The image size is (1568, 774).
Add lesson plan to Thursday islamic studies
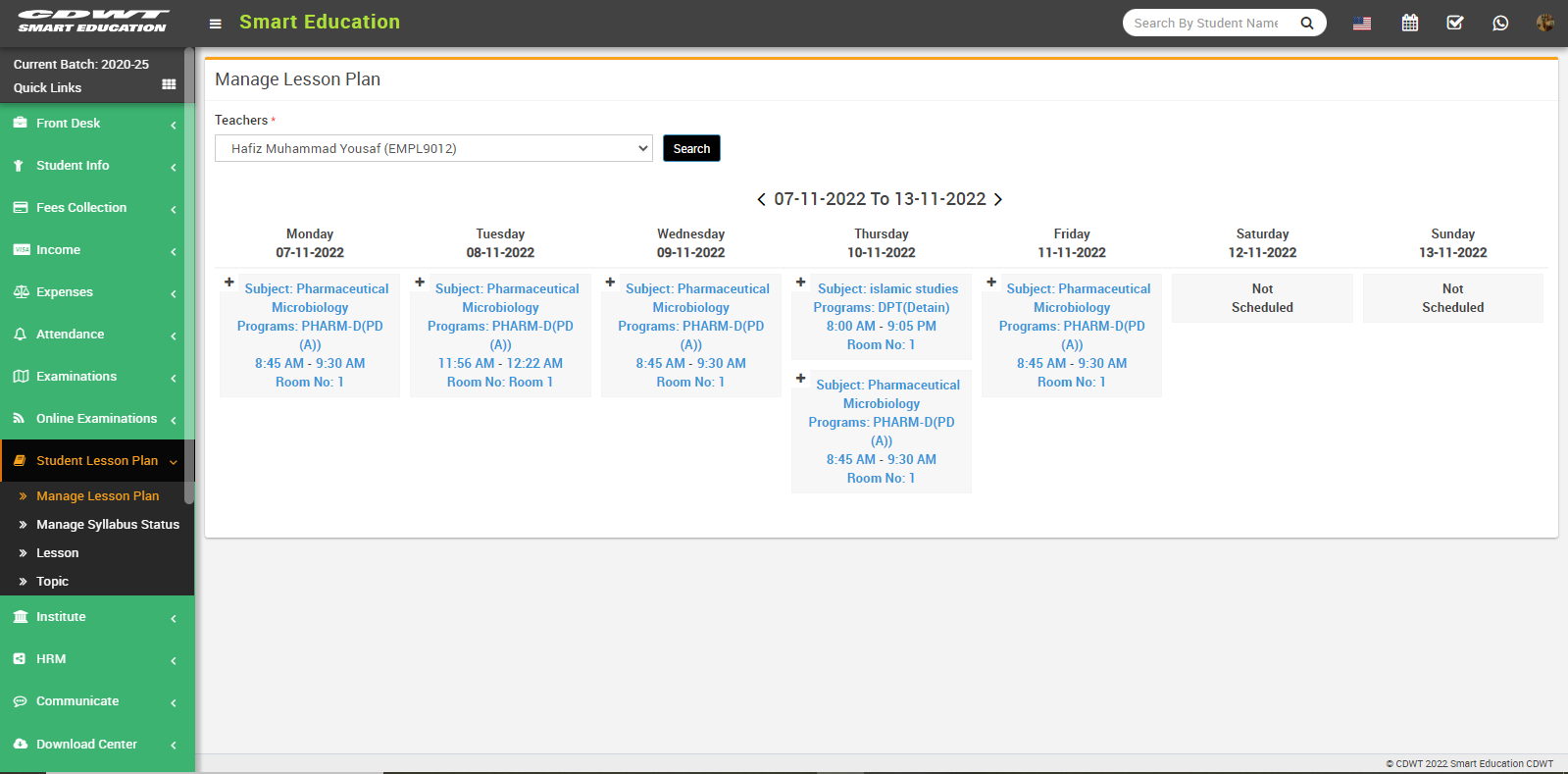pyautogui.click(x=800, y=283)
